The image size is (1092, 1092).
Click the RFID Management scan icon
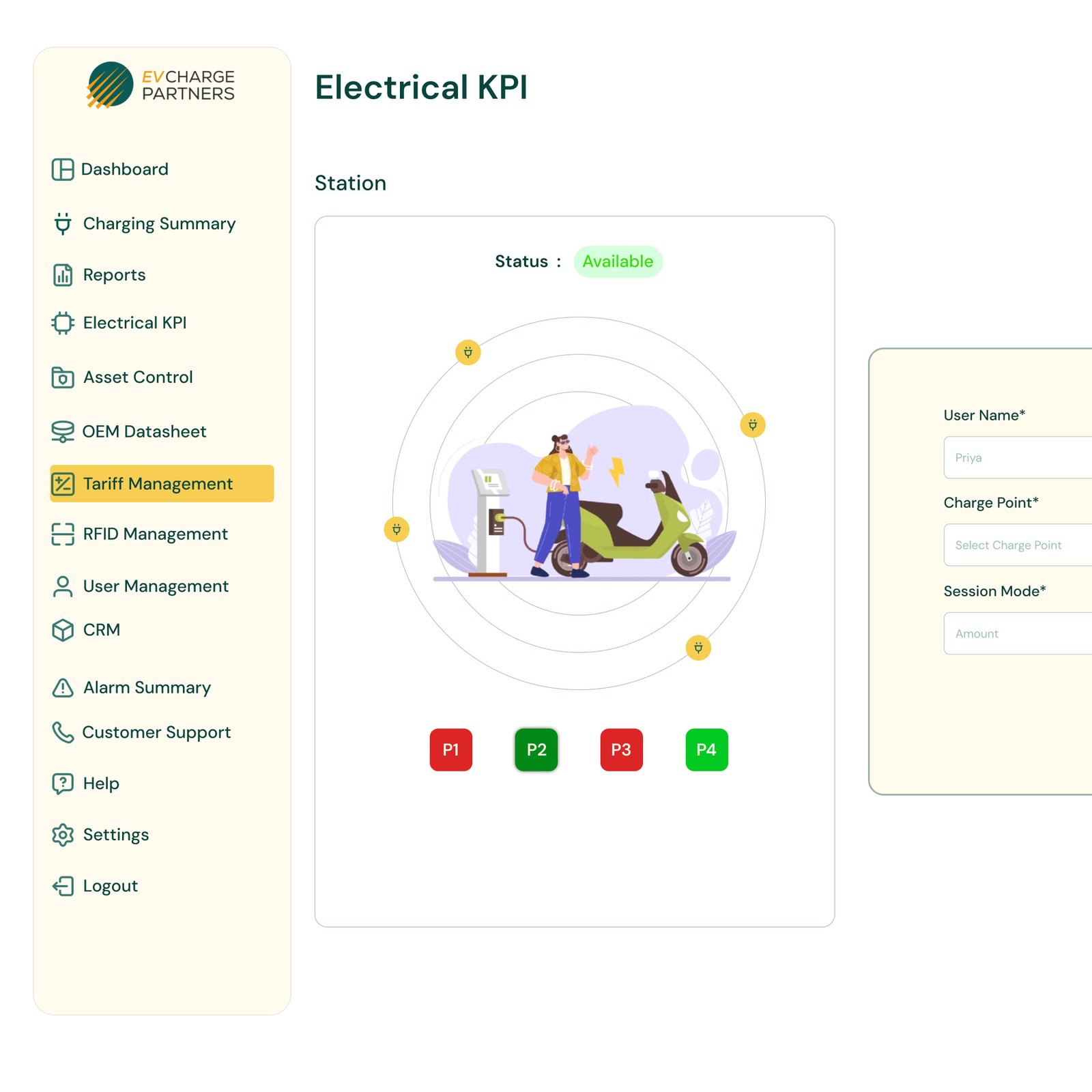pos(63,534)
